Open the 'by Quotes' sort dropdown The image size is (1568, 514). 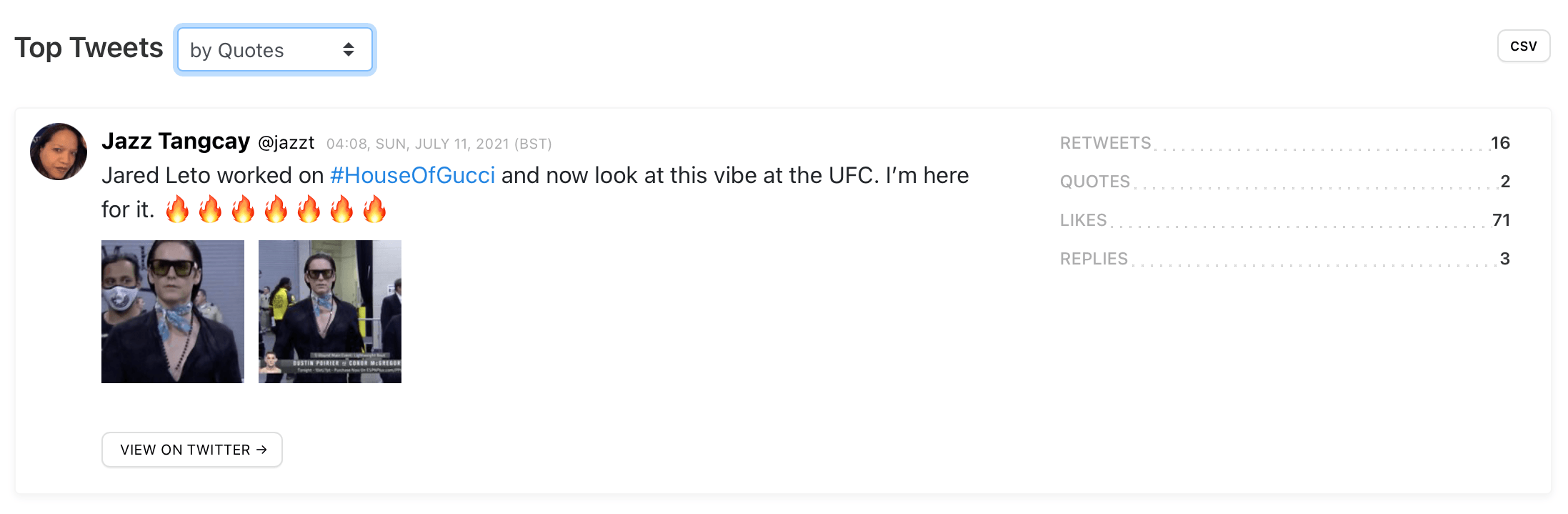pyautogui.click(x=274, y=50)
